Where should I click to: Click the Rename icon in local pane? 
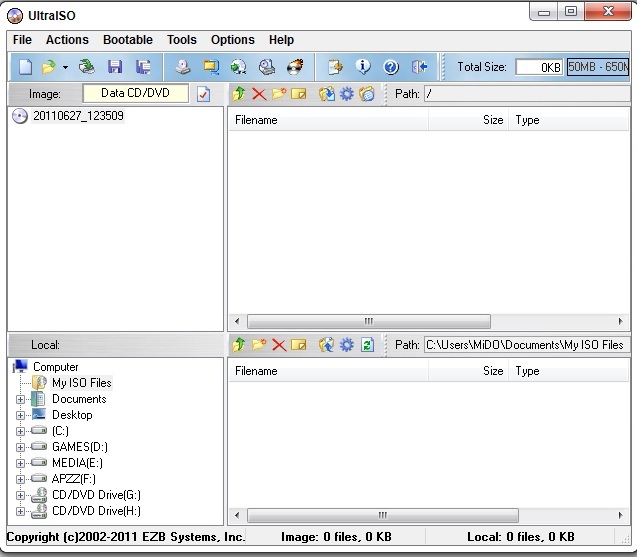299,345
